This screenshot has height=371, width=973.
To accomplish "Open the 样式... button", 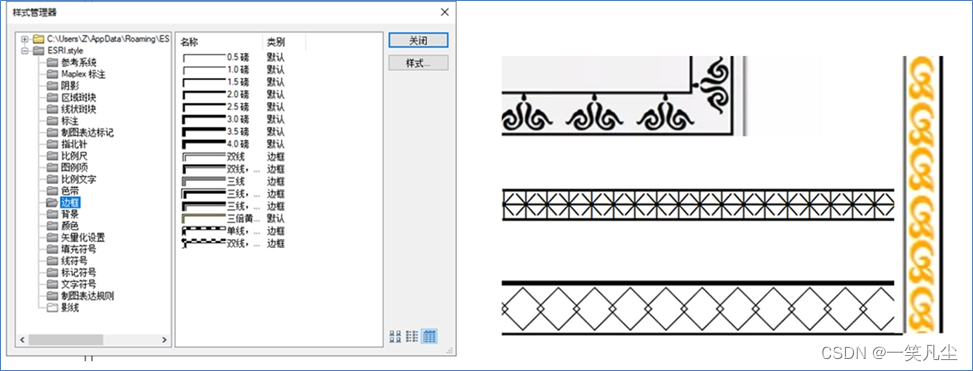I will coord(418,63).
